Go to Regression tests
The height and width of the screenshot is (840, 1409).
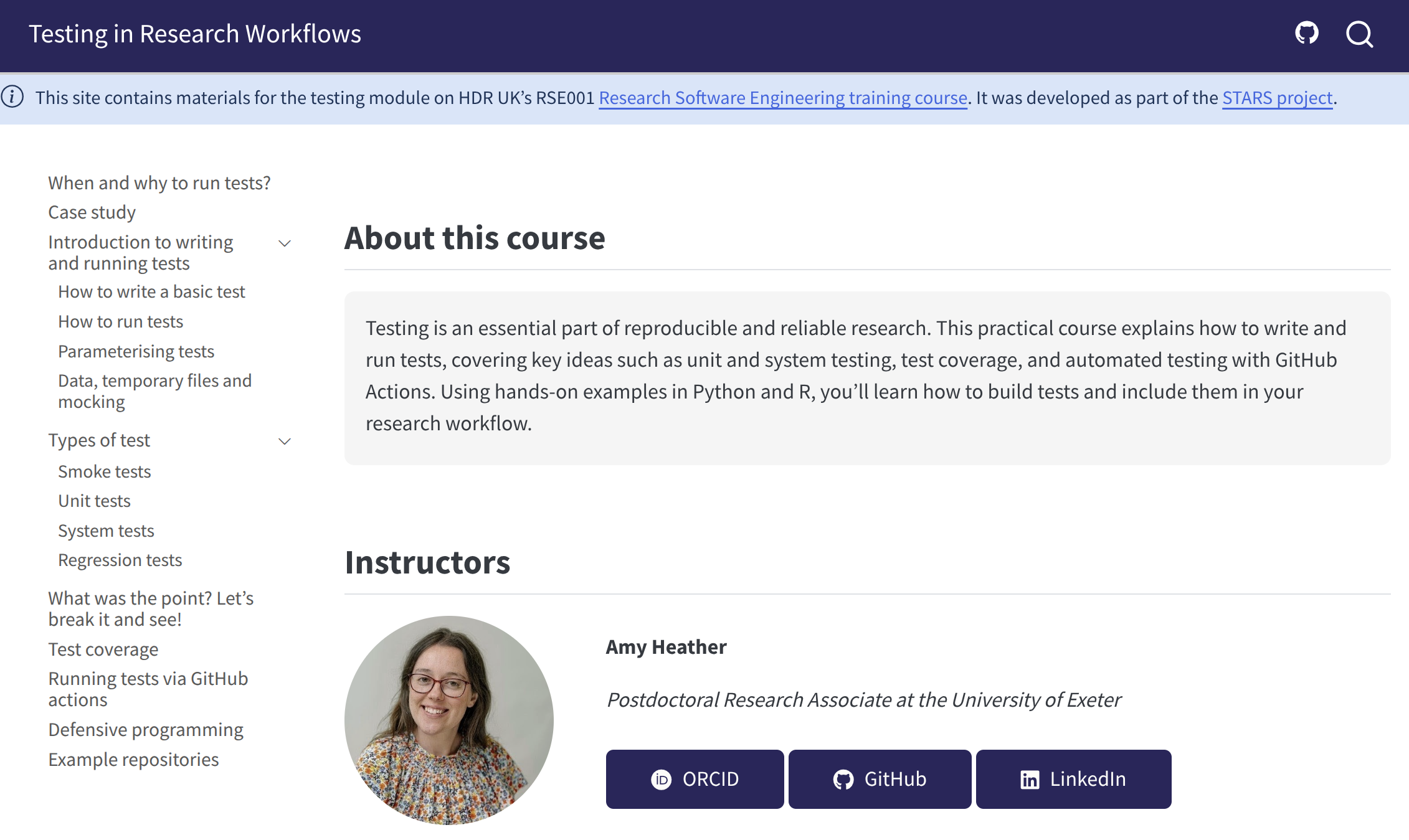click(120, 560)
